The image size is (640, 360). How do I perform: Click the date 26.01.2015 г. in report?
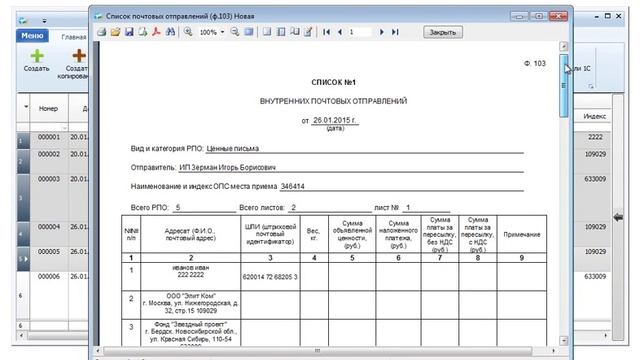click(x=335, y=120)
